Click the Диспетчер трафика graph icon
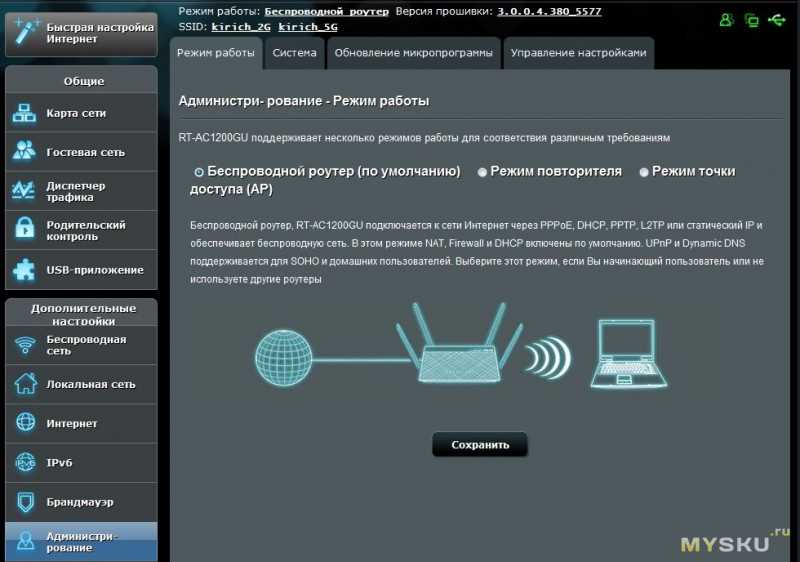 (24, 191)
